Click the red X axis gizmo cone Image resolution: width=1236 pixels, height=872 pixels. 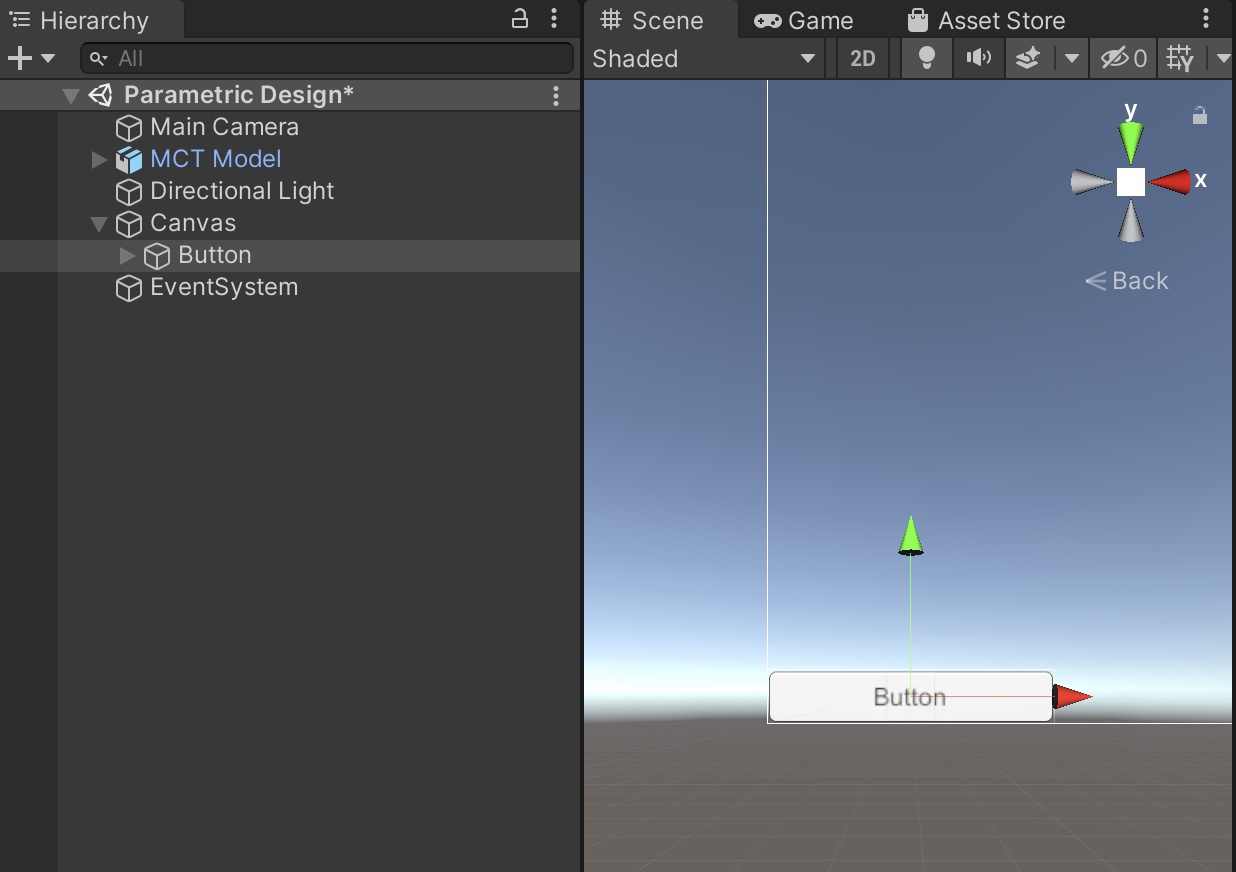point(1169,181)
